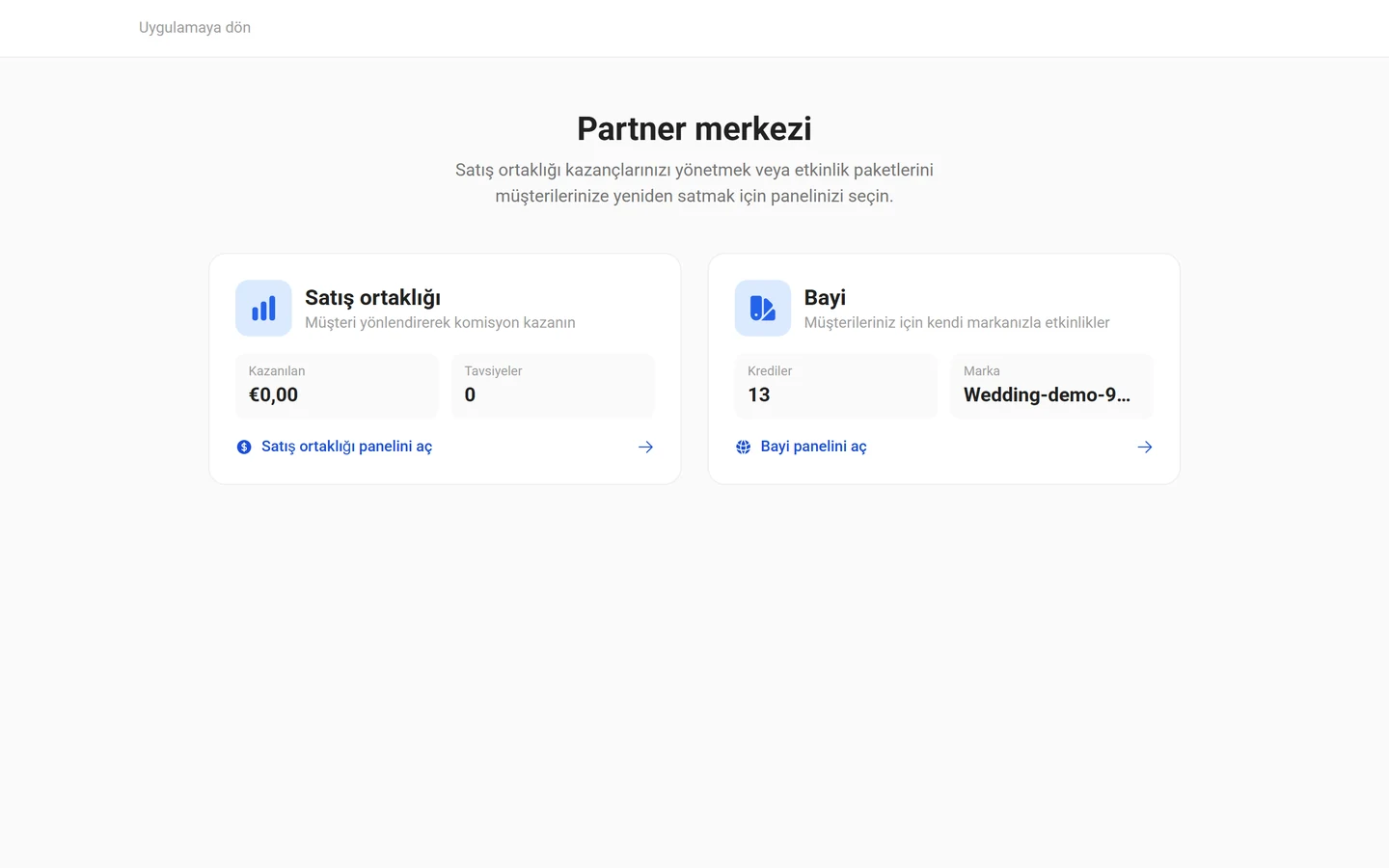Image resolution: width=1389 pixels, height=868 pixels.
Task: Select the Krediler 13 stat box
Action: pyautogui.click(x=835, y=385)
